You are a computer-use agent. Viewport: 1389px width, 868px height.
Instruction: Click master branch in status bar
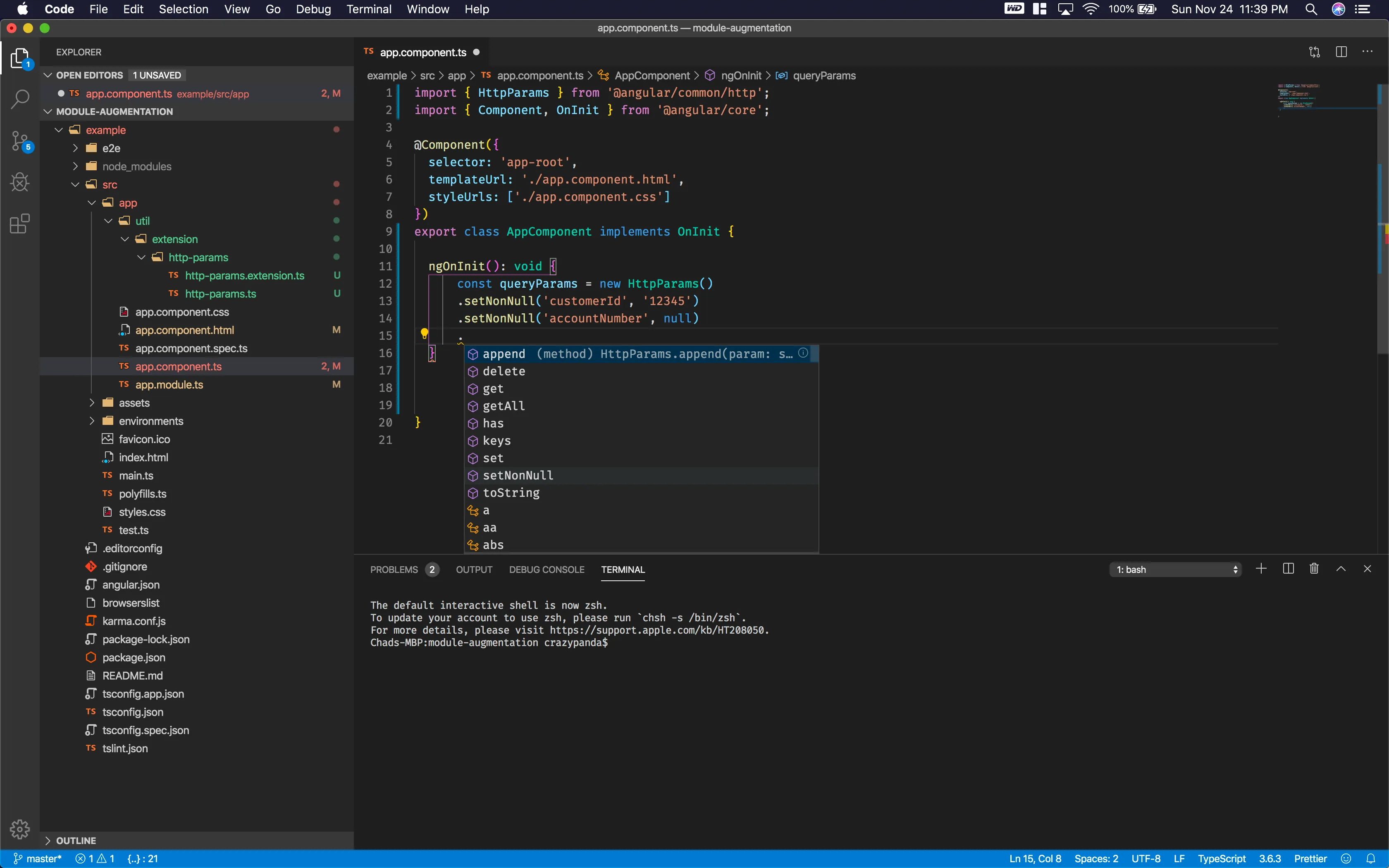[38, 859]
